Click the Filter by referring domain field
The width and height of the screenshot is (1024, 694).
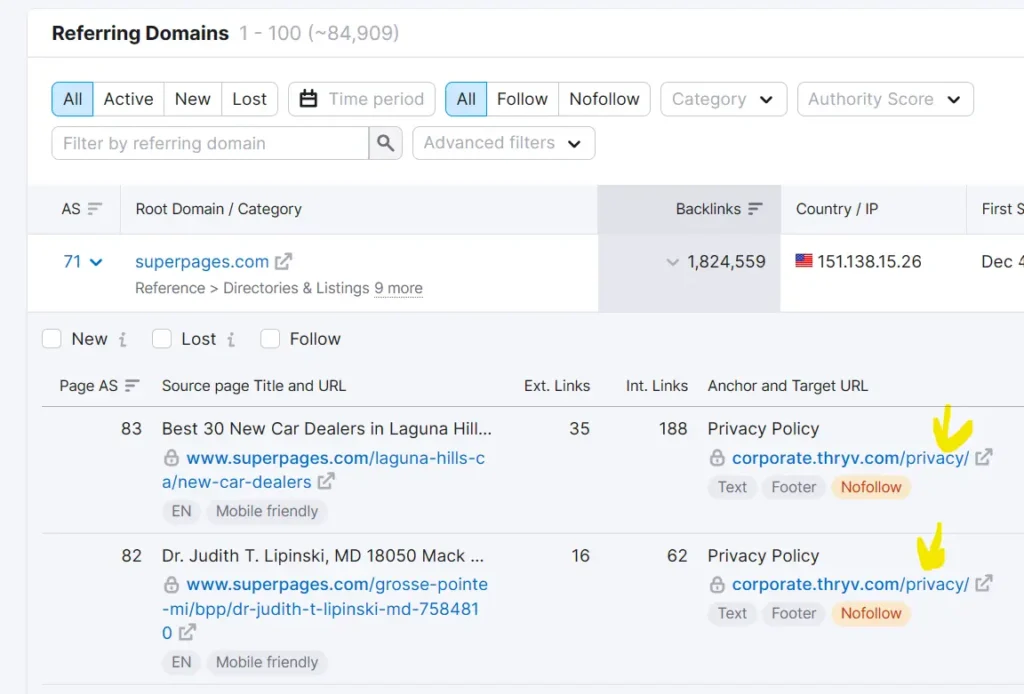pos(210,143)
